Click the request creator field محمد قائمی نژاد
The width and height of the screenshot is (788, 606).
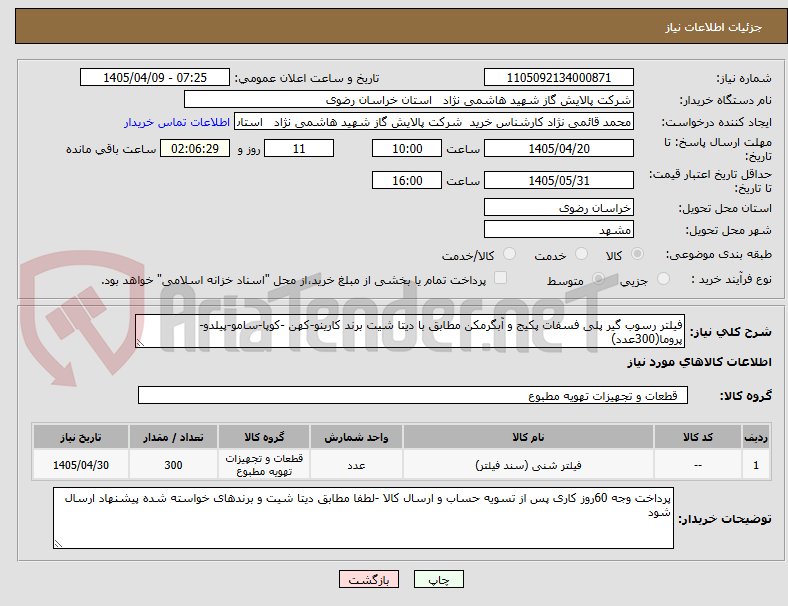[x=434, y=122]
